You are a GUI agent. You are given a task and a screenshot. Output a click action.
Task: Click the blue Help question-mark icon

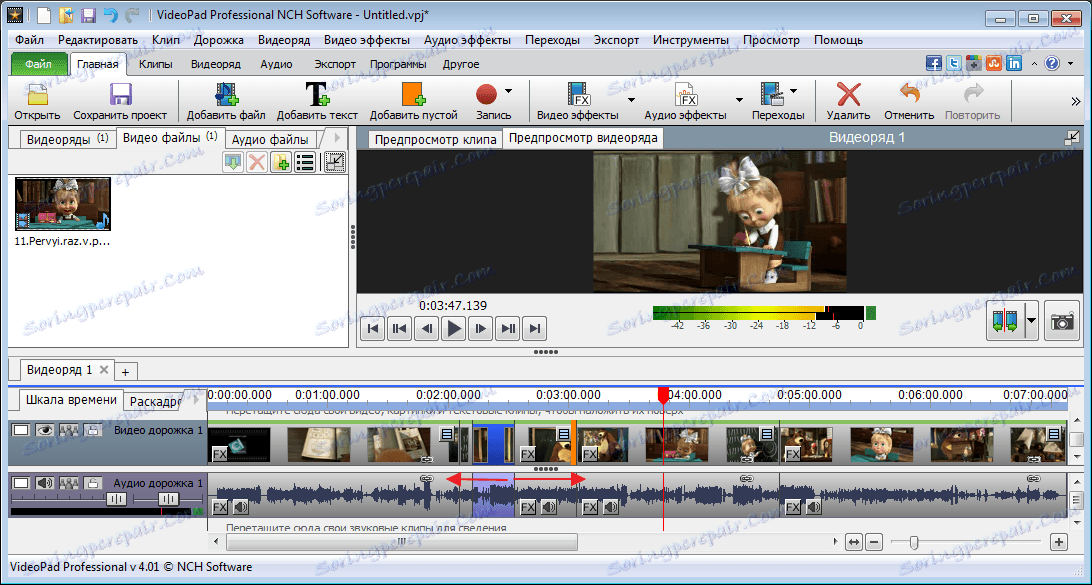(1052, 63)
